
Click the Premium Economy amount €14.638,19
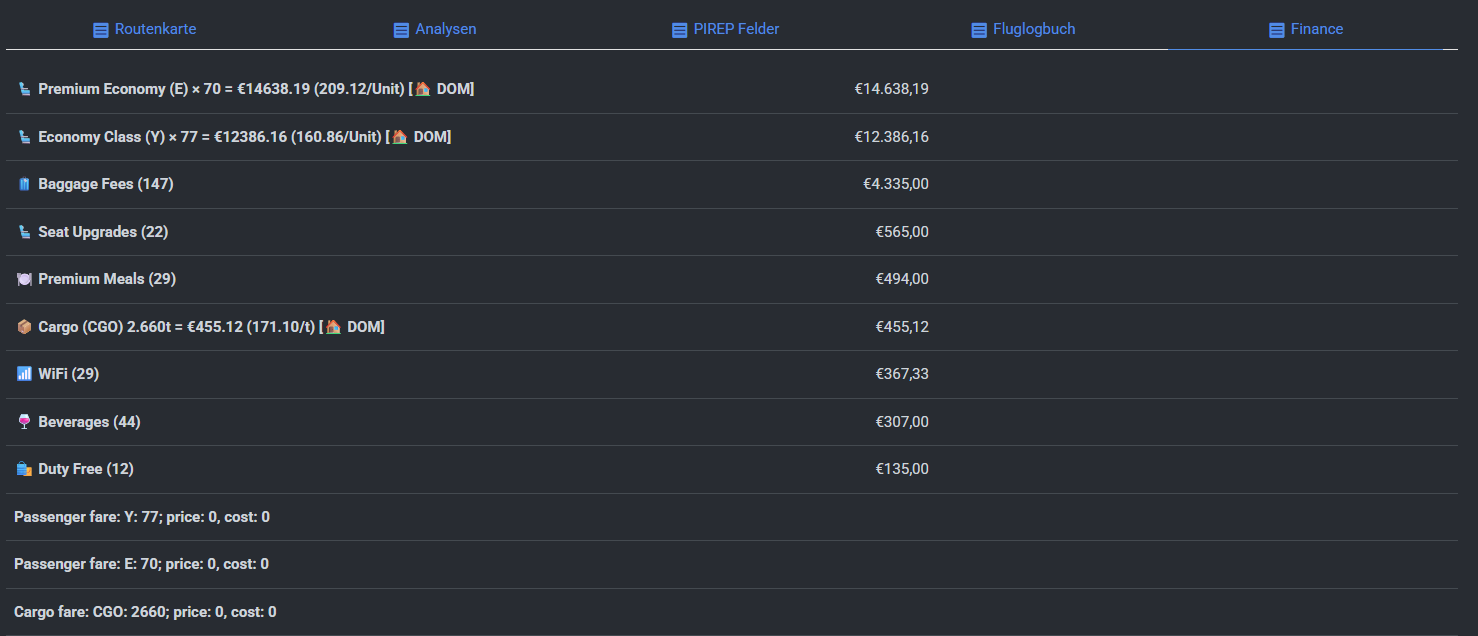coord(891,89)
